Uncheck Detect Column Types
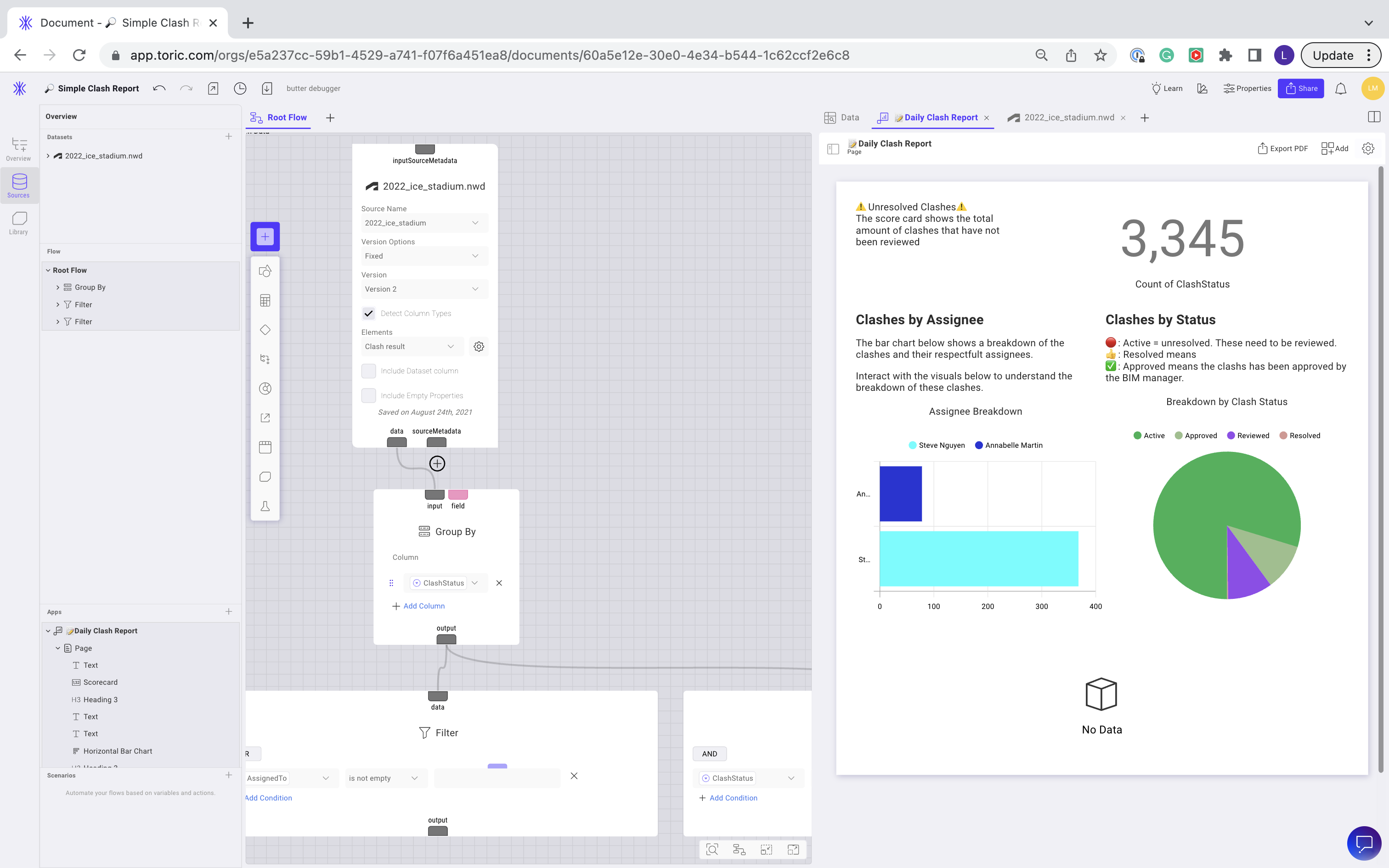The width and height of the screenshot is (1389, 868). (368, 313)
